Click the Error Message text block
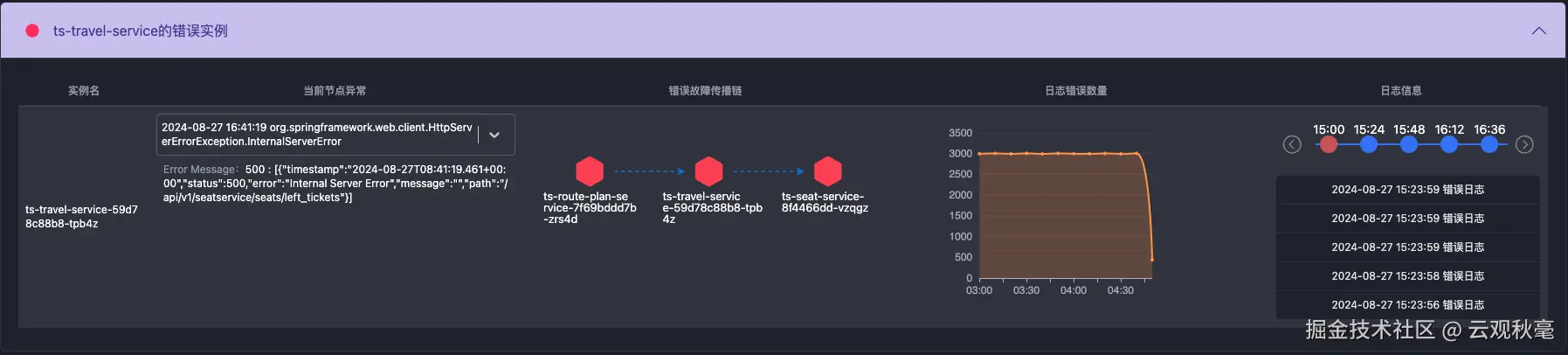Viewport: 1568px width, 355px height. tap(335, 184)
